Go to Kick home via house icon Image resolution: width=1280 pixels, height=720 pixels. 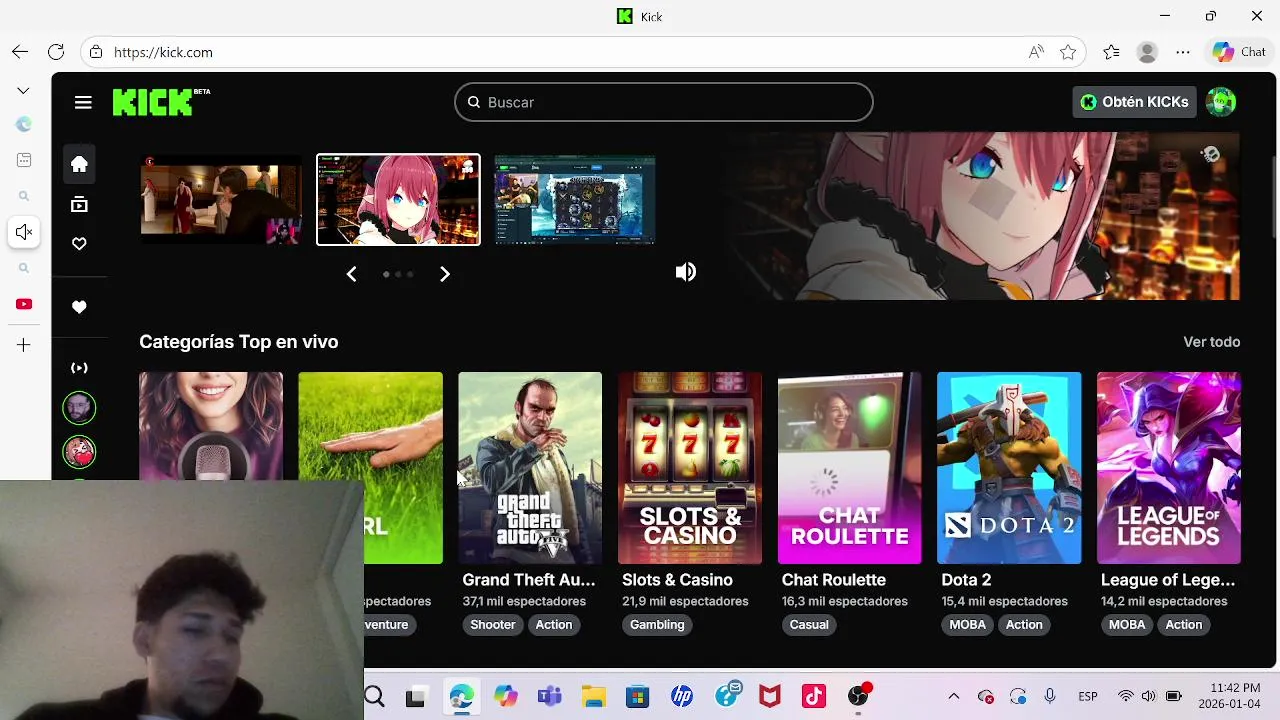79,164
